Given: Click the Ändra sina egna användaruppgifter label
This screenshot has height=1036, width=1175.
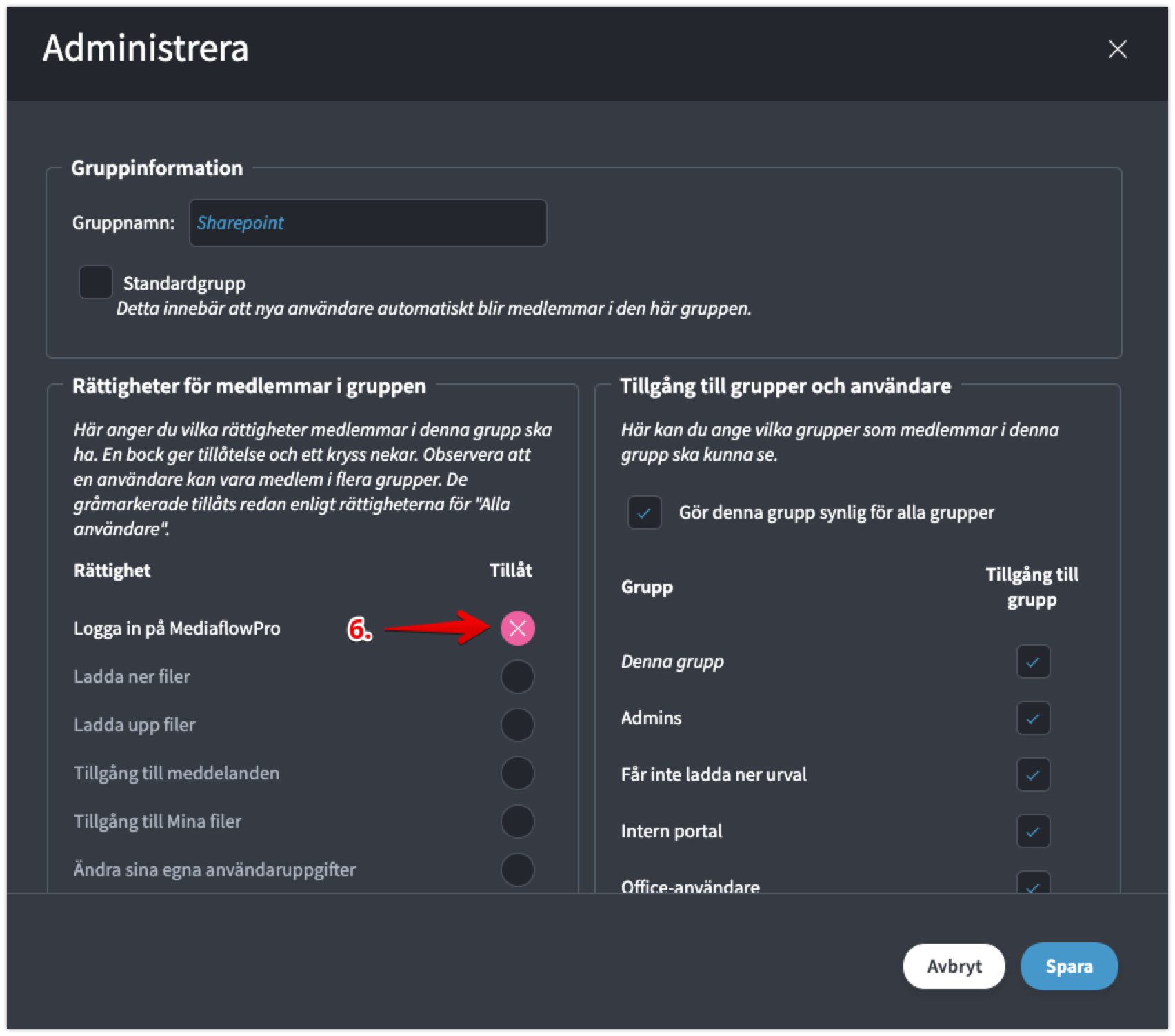Looking at the screenshot, I should [214, 870].
